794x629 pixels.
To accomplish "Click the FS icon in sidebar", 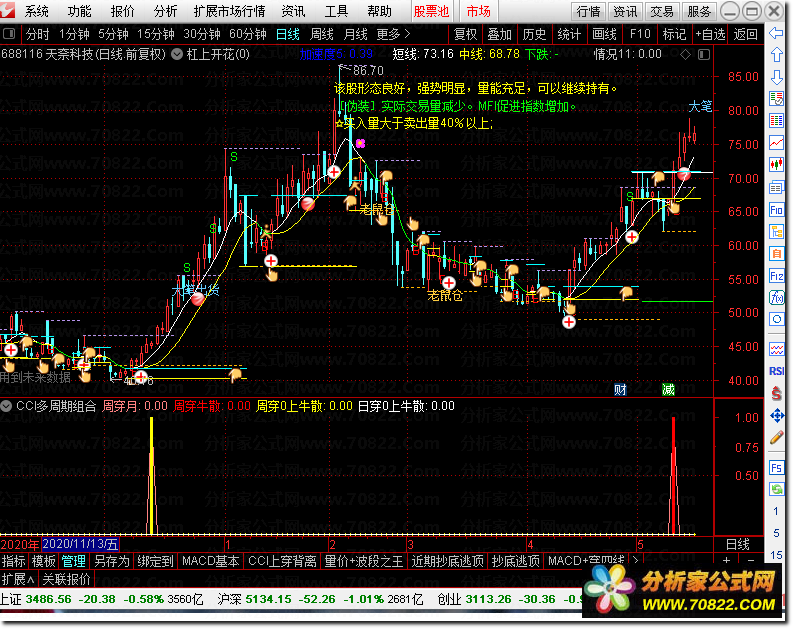I will point(776,467).
